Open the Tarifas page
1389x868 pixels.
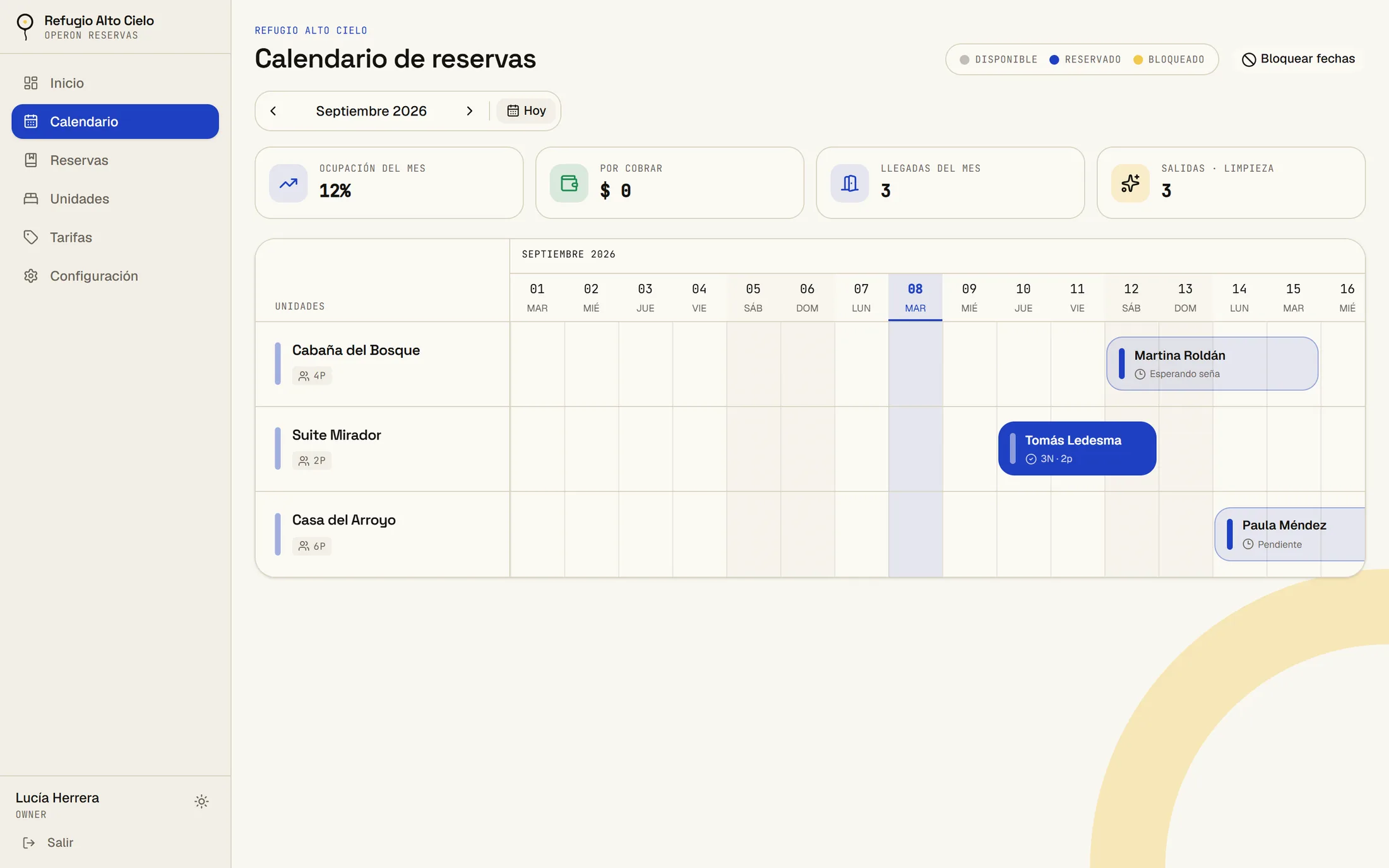pos(115,237)
